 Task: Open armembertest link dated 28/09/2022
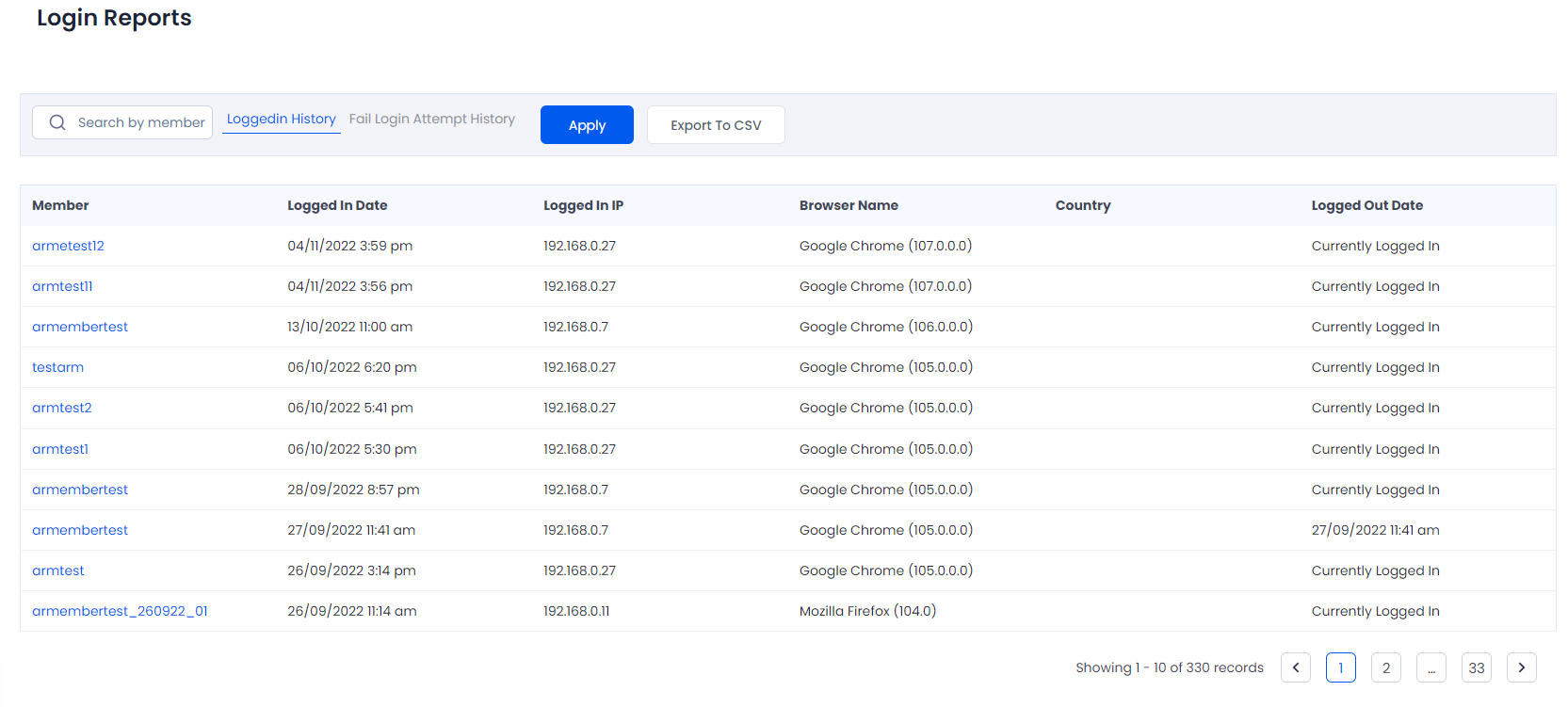coord(80,490)
